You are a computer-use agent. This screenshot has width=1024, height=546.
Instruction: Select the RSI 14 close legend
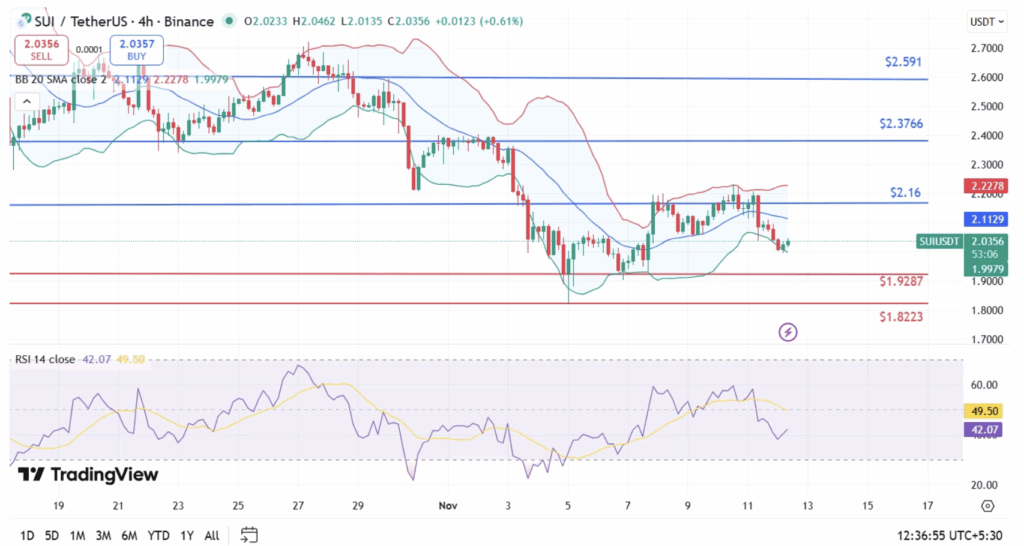45,358
